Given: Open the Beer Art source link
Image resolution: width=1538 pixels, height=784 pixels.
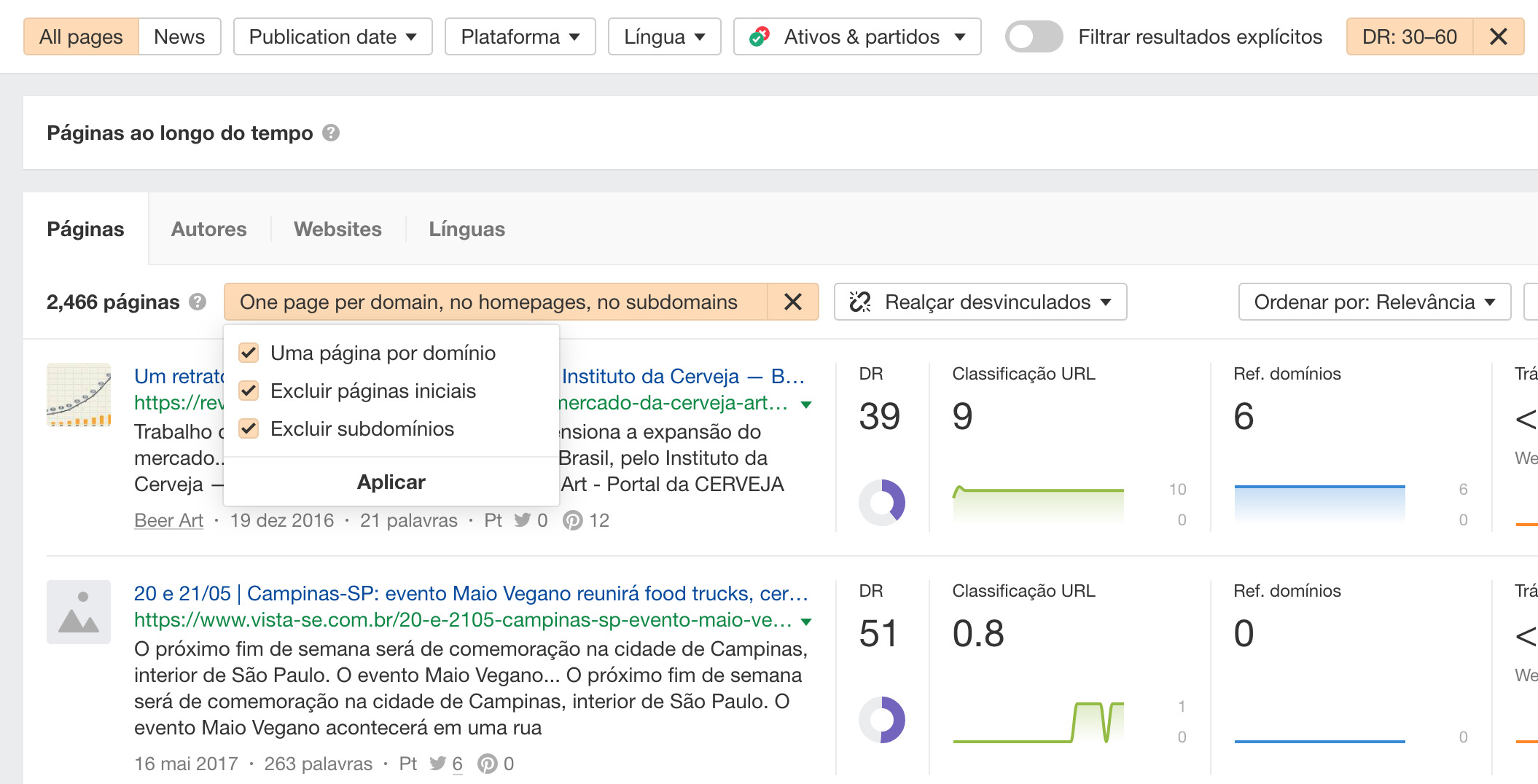Looking at the screenshot, I should 168,520.
